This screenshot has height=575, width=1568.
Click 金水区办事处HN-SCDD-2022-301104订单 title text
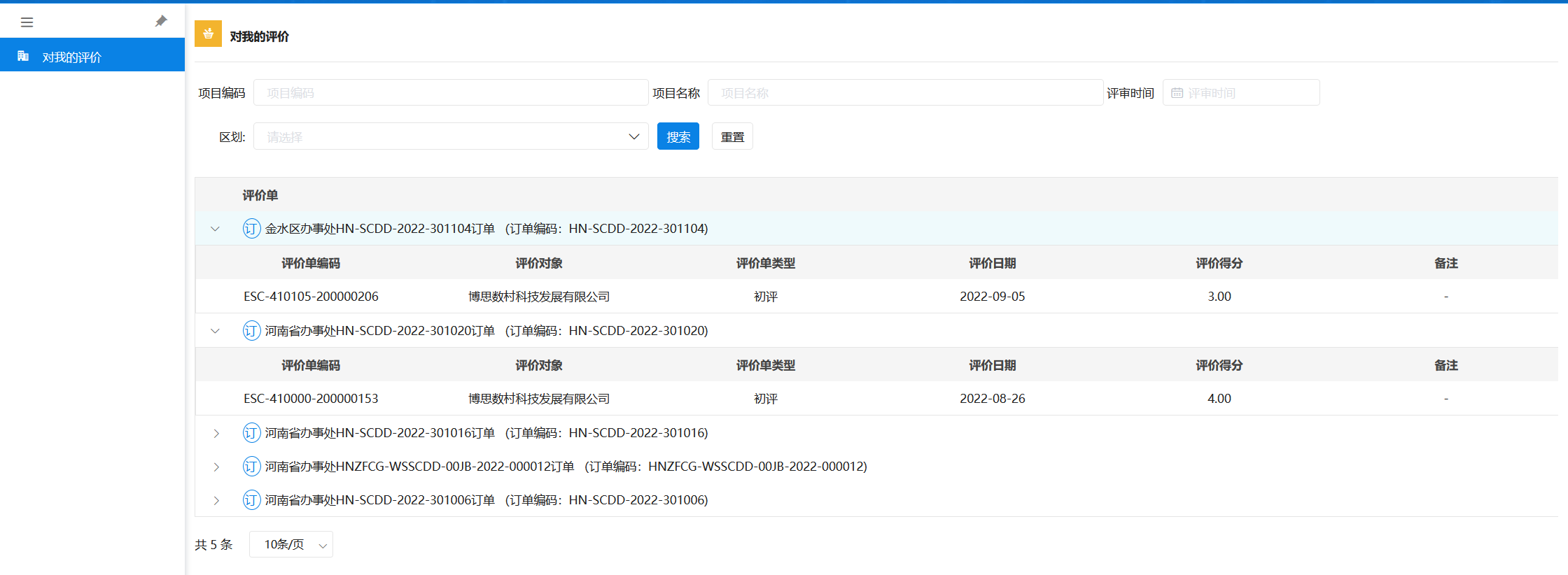coord(380,229)
